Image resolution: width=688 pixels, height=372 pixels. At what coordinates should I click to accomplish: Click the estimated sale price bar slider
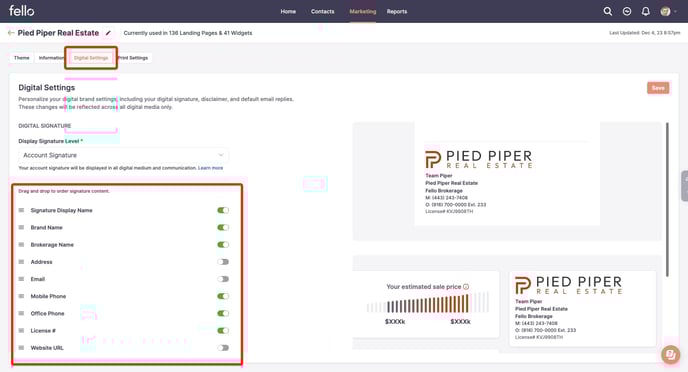coord(428,303)
